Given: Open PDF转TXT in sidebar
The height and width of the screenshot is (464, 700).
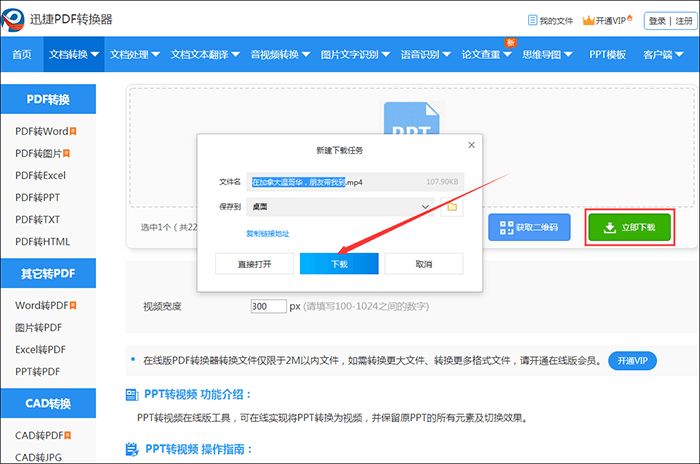Looking at the screenshot, I should point(38,220).
